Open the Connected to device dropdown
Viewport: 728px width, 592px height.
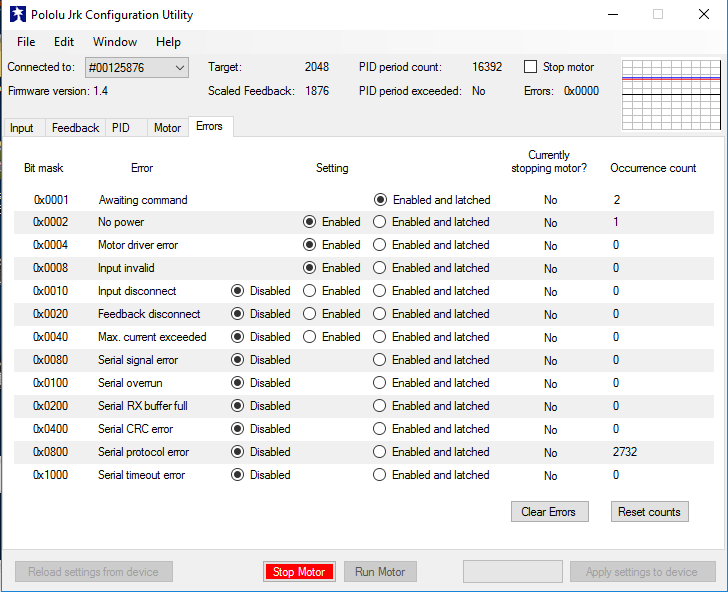pos(137,67)
